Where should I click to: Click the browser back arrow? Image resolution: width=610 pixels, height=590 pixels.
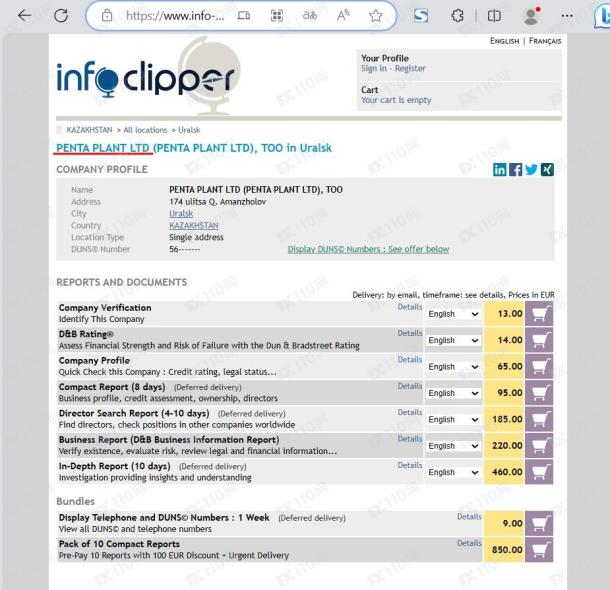tap(25, 16)
